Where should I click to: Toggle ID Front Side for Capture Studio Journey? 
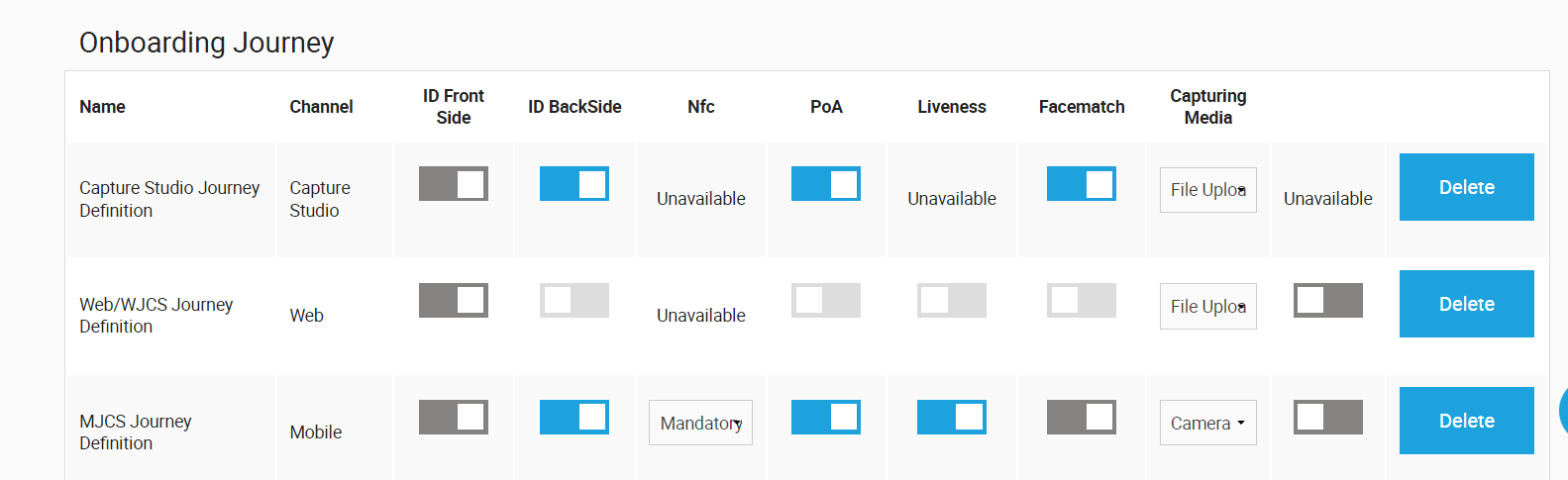coord(454,184)
